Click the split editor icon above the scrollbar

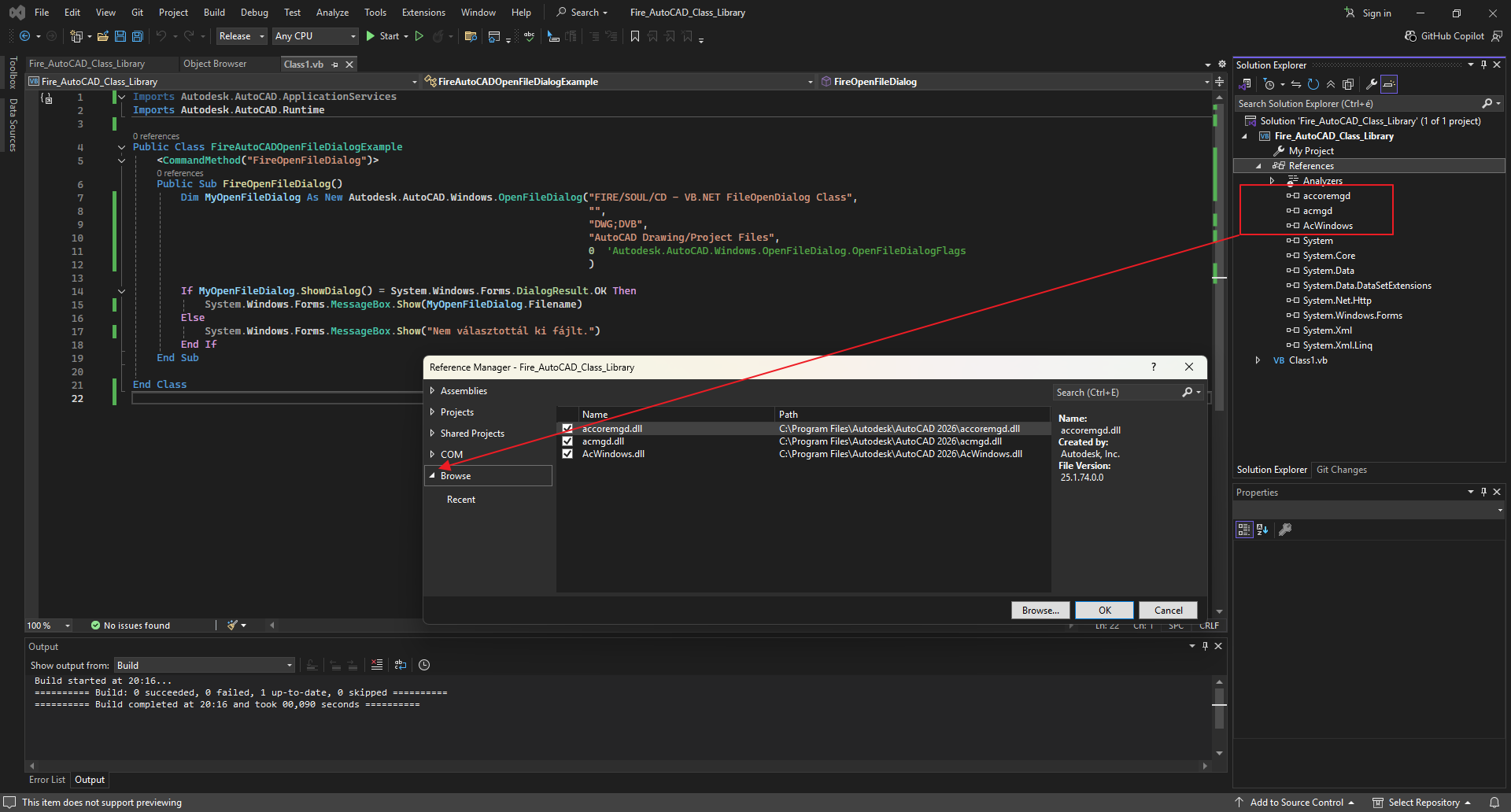[x=1219, y=81]
